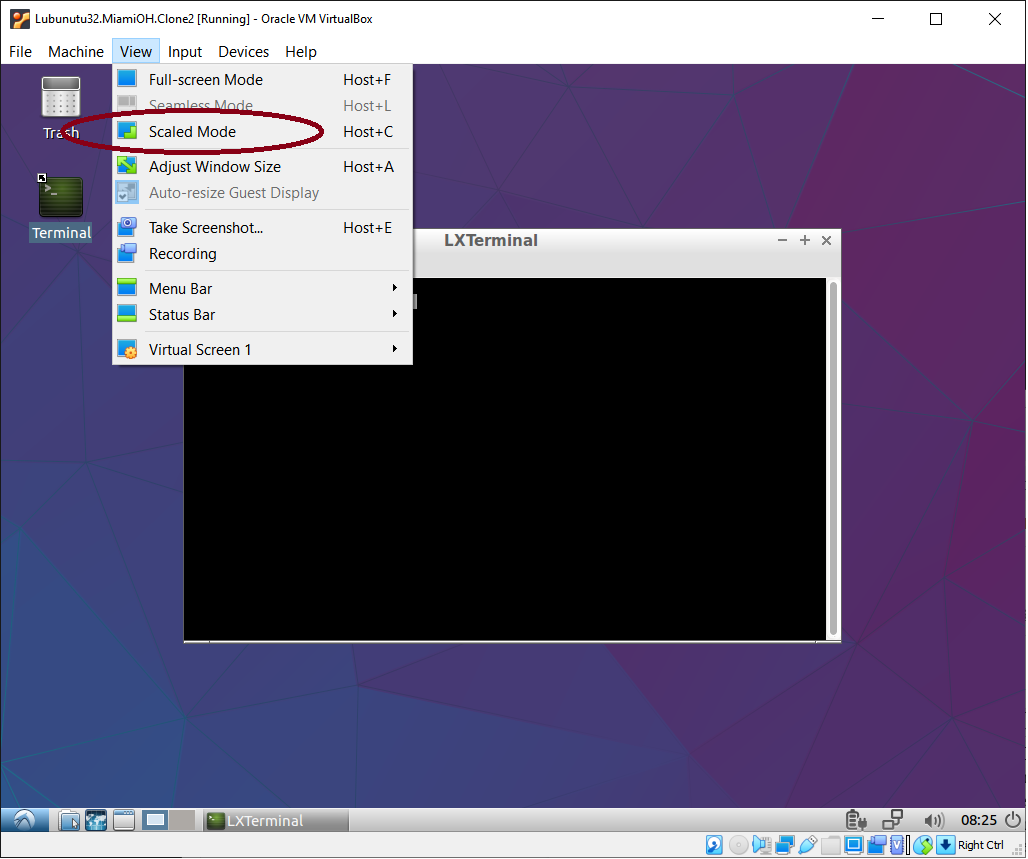Click the show desktop panel icon
Viewport: 1028px width, 859px height.
[124, 820]
